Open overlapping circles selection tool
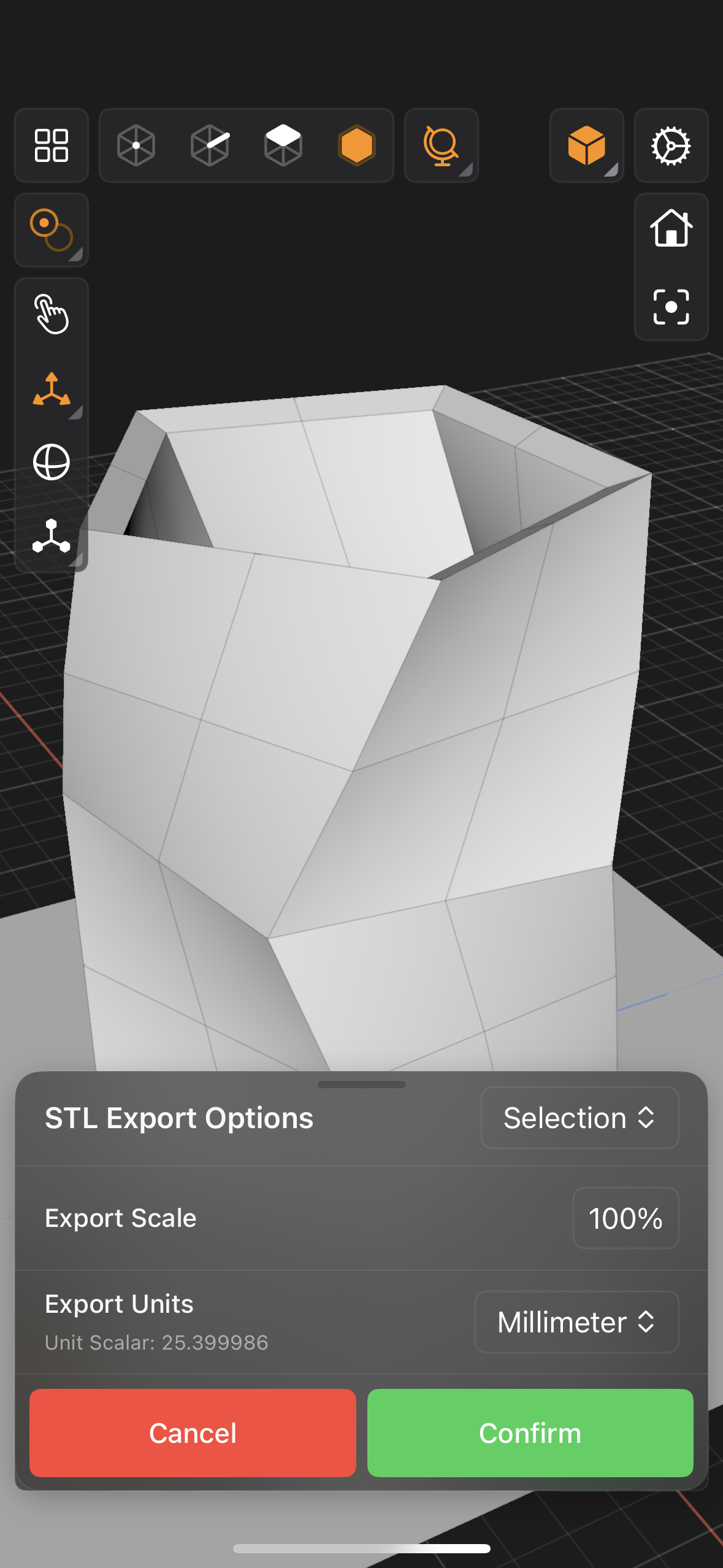 (x=52, y=230)
